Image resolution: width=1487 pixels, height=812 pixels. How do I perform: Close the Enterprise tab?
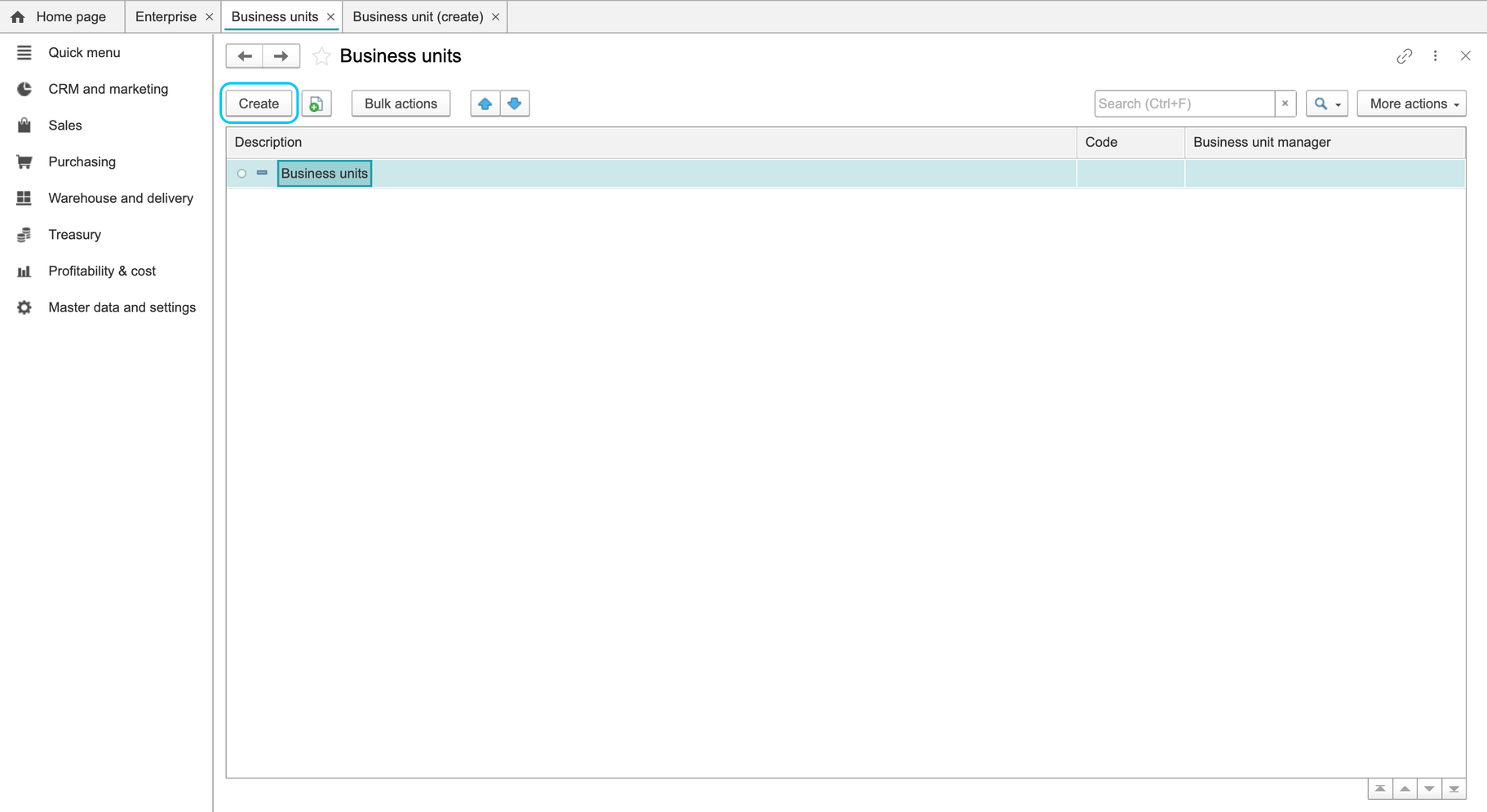[210, 16]
